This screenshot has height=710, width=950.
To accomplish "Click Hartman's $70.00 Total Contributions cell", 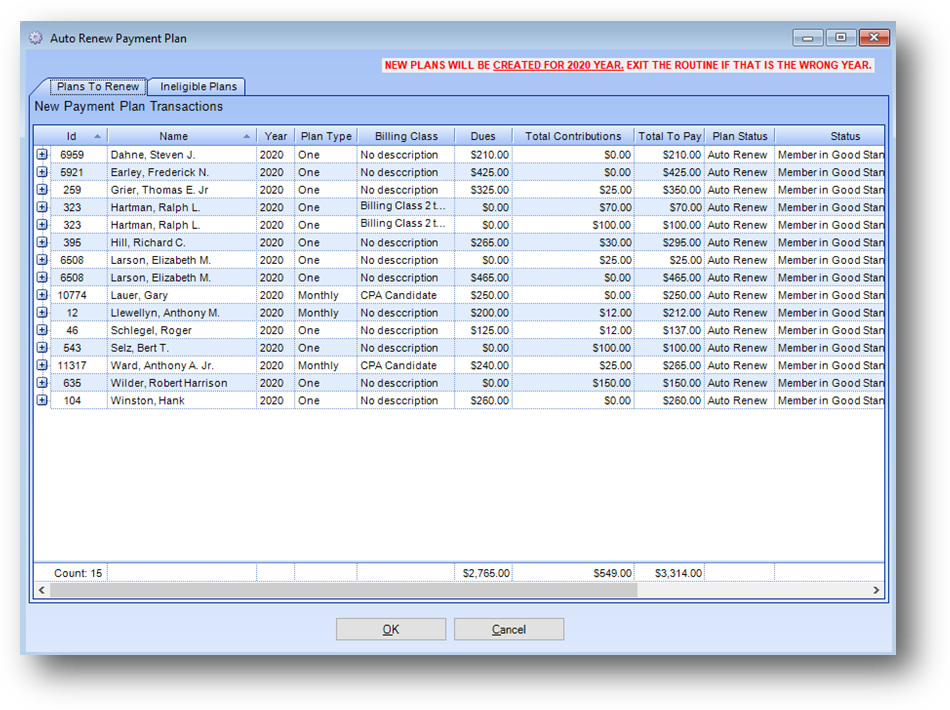I will (x=573, y=207).
